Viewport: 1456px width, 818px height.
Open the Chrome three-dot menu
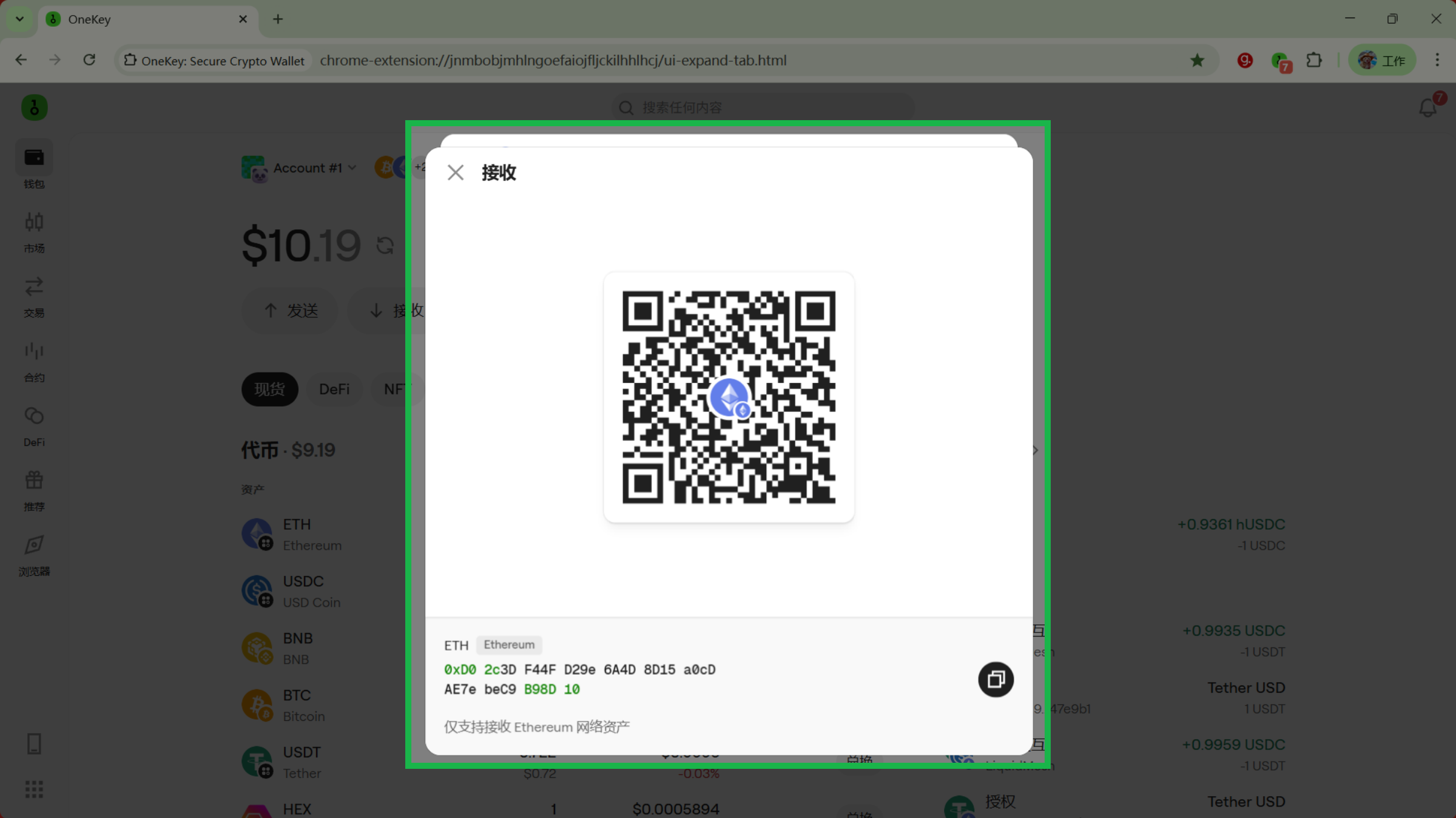click(1437, 61)
